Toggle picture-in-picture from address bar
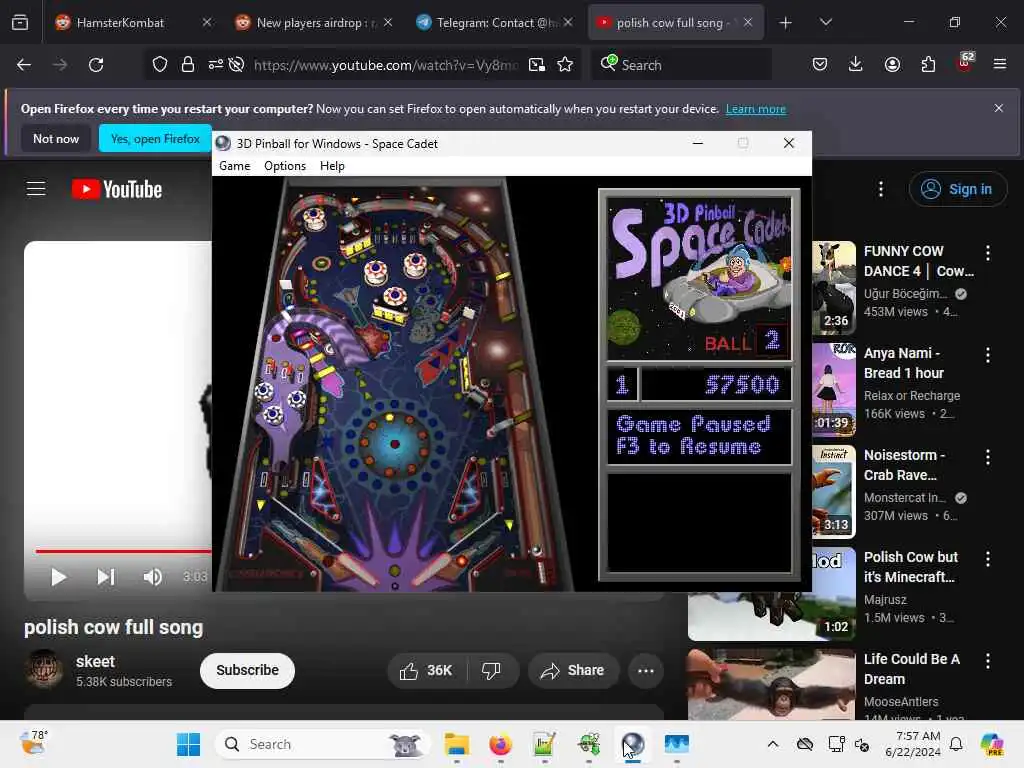This screenshot has height=768, width=1024. [x=537, y=65]
